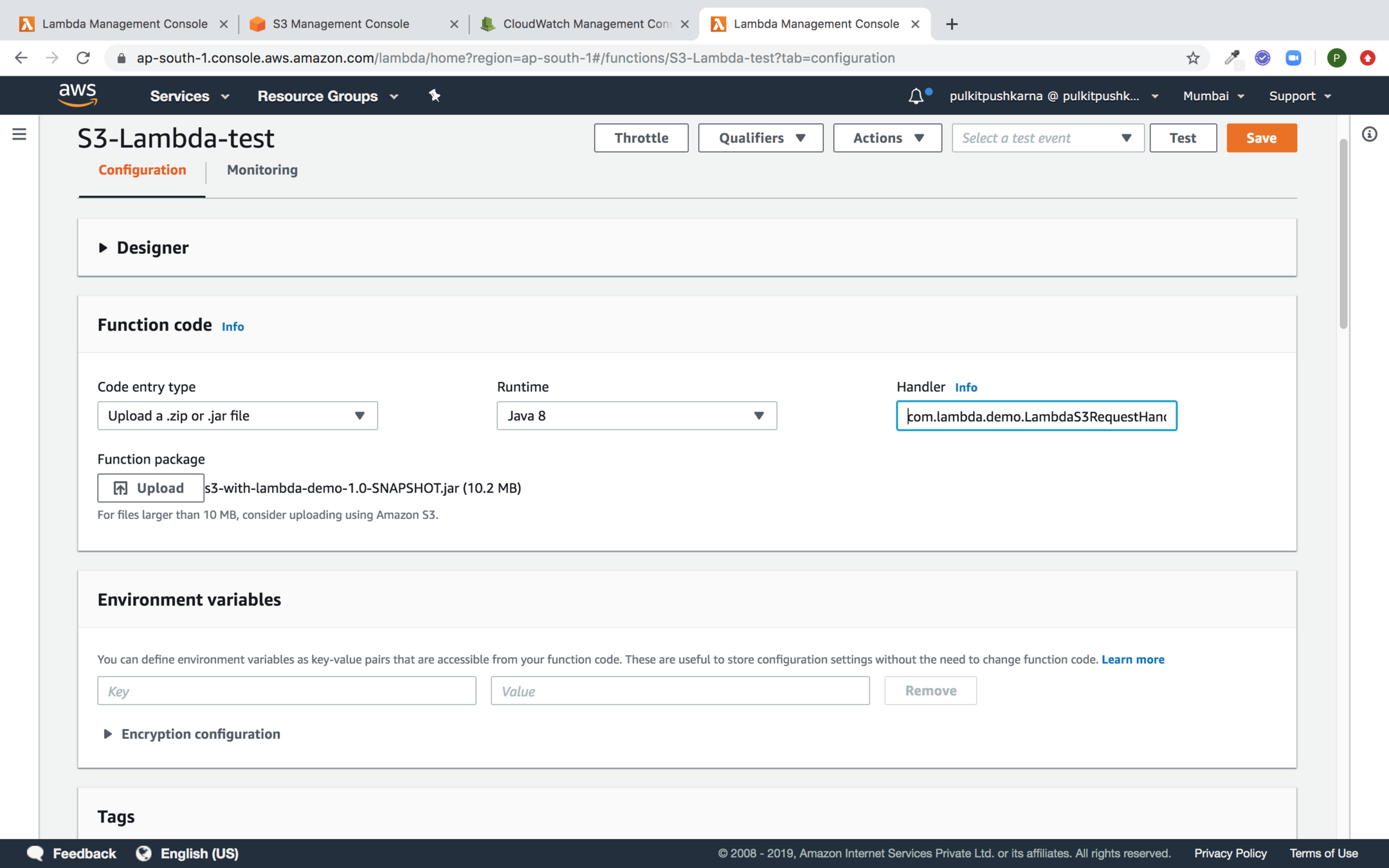Click the AWS logo home icon

point(77,95)
